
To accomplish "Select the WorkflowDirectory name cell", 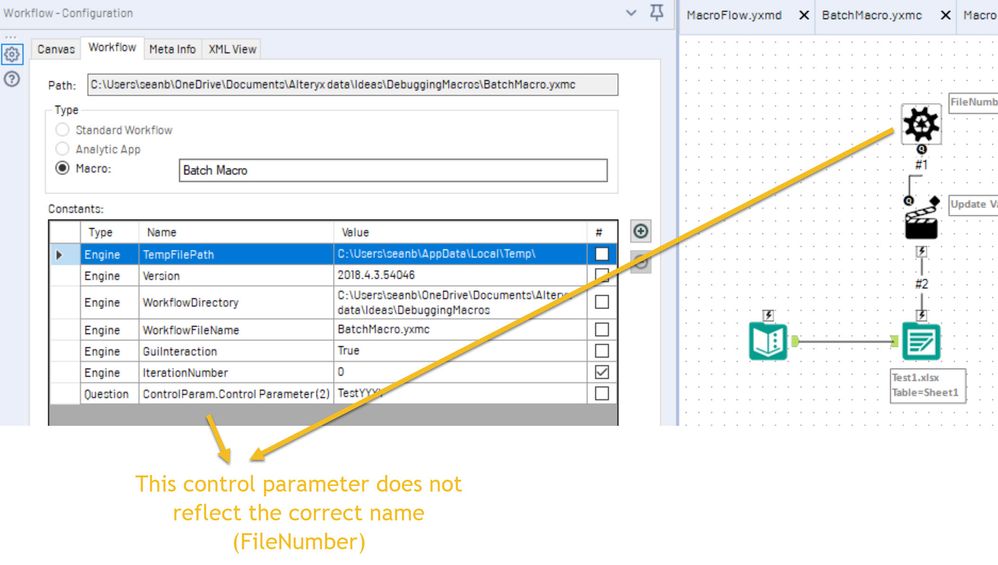I will [x=236, y=302].
